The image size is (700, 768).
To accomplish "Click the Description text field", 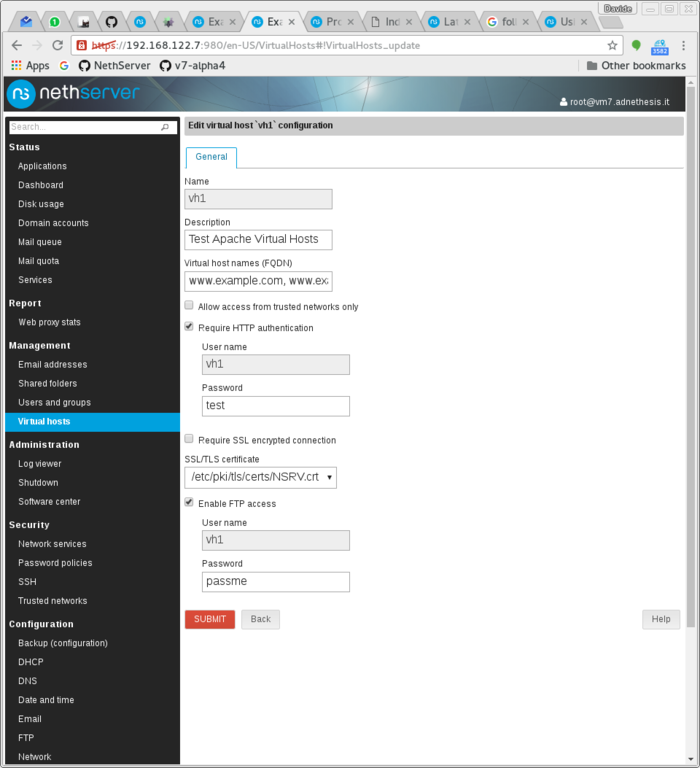I will [258, 240].
